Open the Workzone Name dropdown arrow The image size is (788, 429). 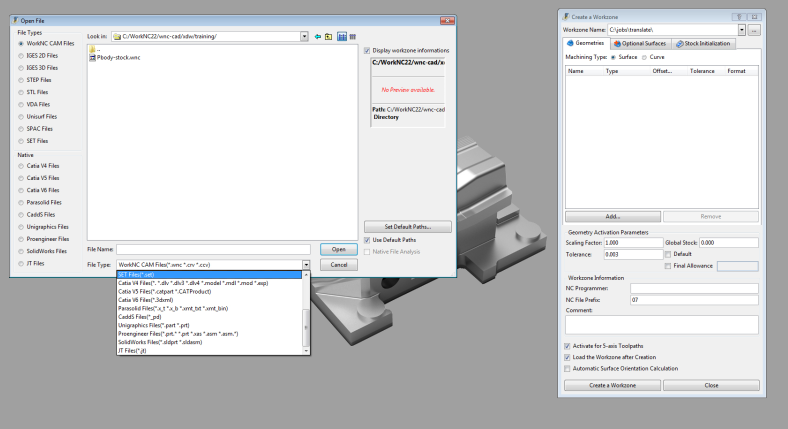point(740,31)
